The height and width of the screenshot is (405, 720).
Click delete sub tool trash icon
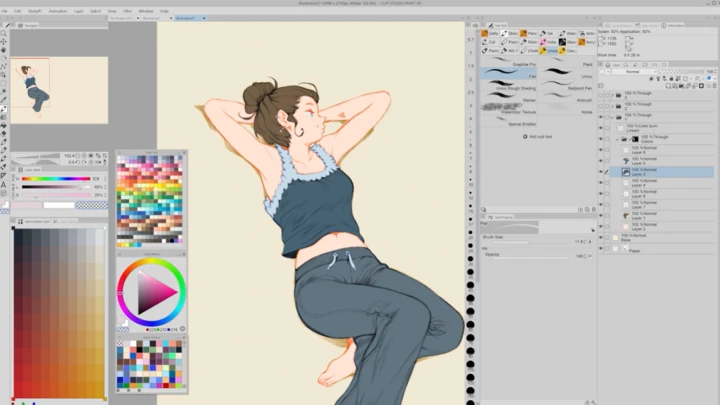(594, 209)
